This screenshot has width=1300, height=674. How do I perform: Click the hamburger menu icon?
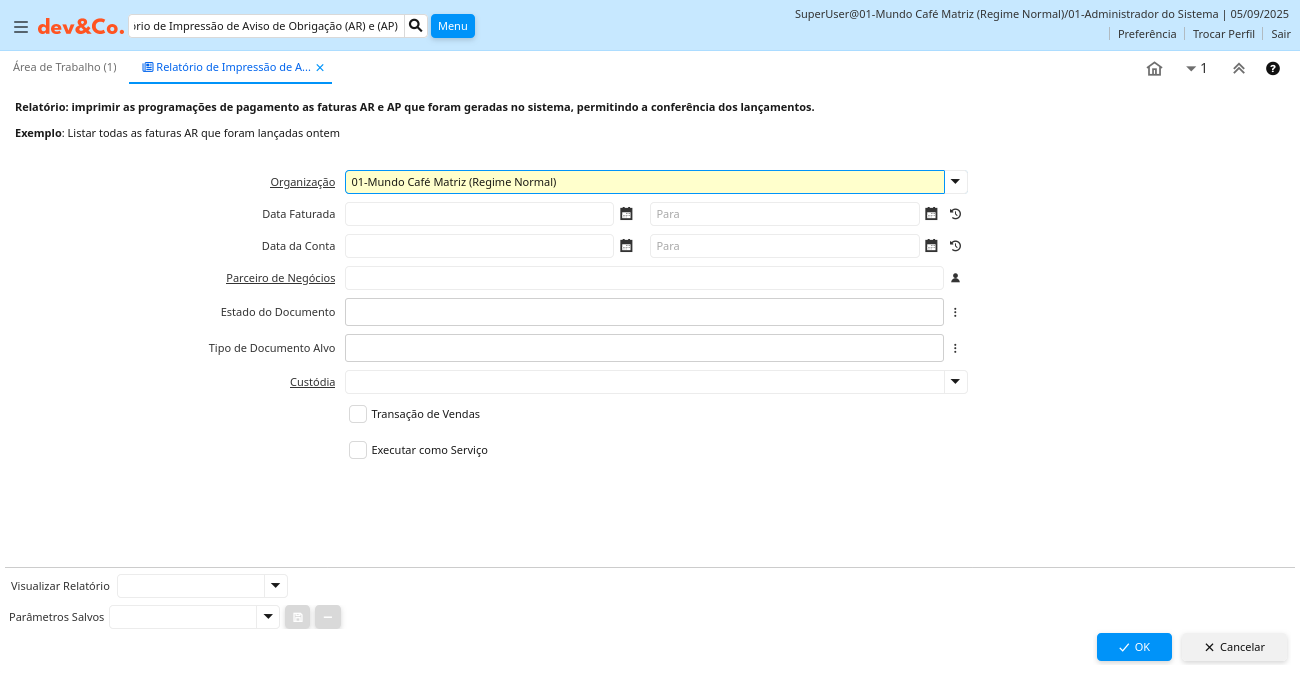[21, 27]
